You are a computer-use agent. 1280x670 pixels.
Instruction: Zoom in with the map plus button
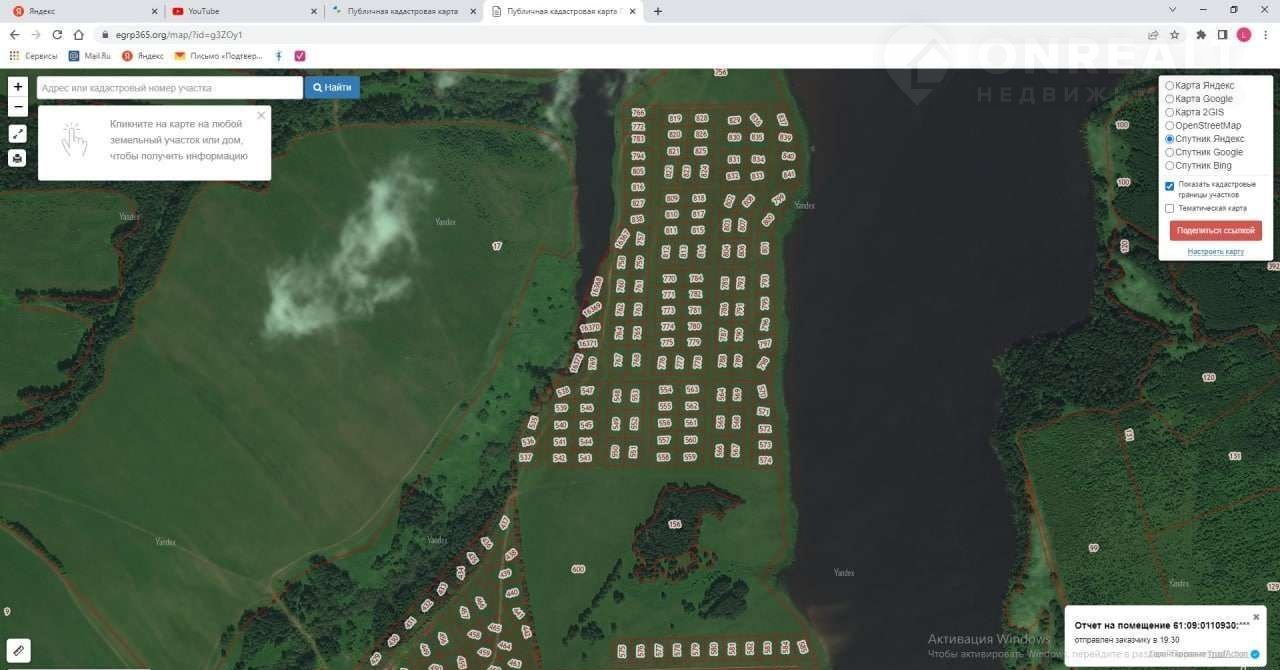[x=18, y=87]
